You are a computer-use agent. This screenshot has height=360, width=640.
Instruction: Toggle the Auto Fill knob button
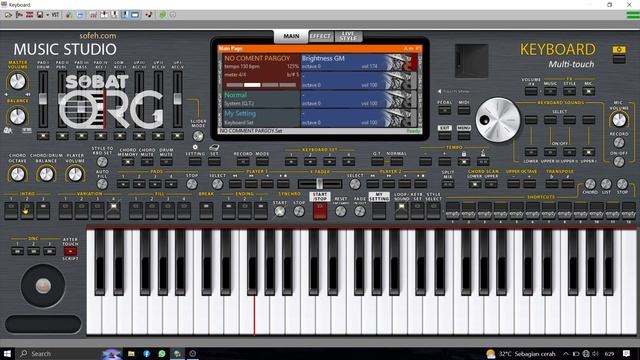pyautogui.click(x=102, y=184)
